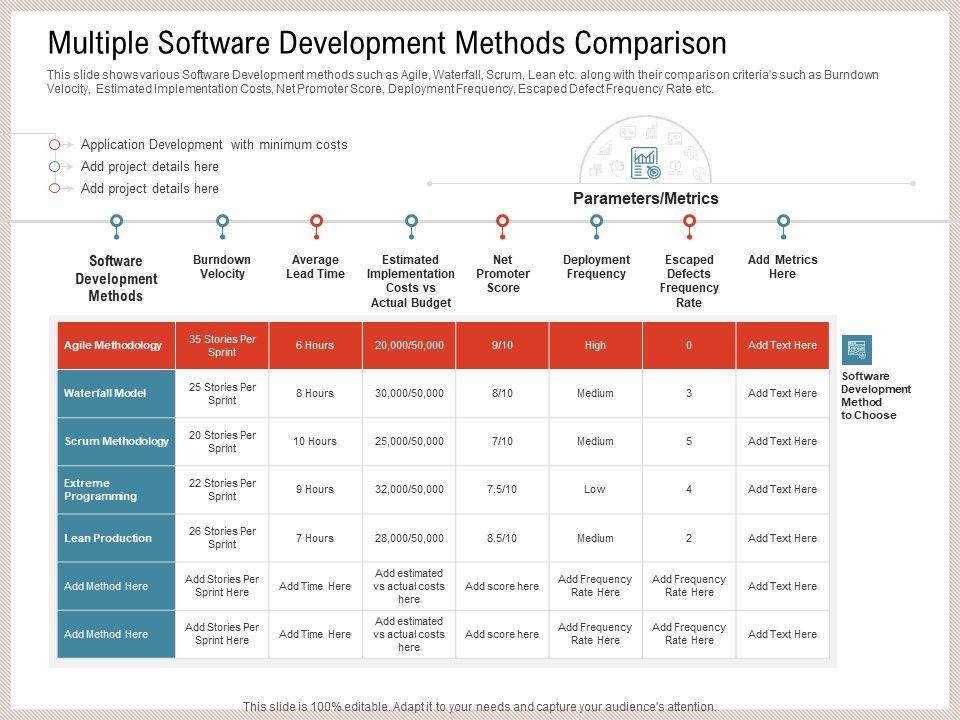Click the pin marker above Deployment Frequency
960x720 pixels.
click(596, 221)
